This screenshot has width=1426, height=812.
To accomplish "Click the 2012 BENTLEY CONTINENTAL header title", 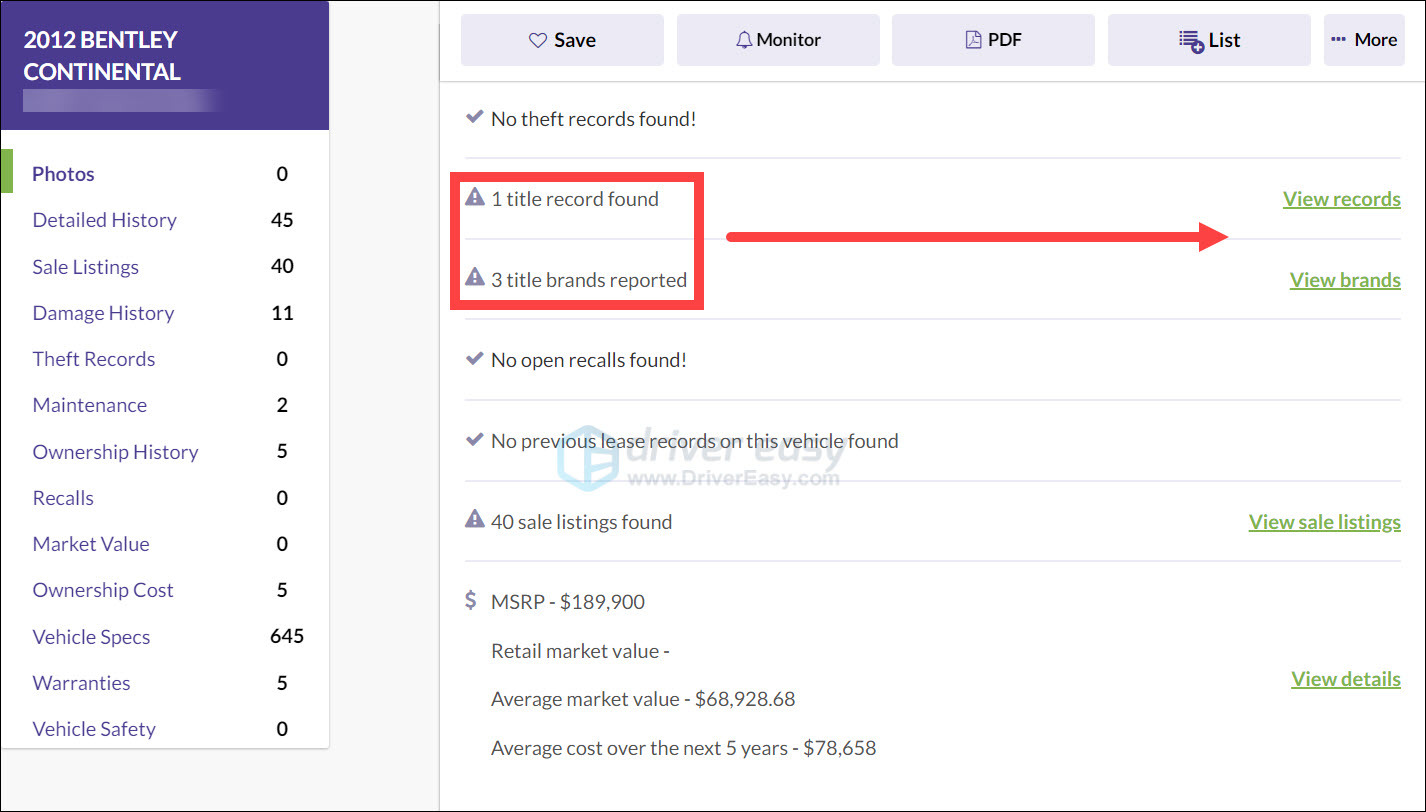I will (102, 56).
